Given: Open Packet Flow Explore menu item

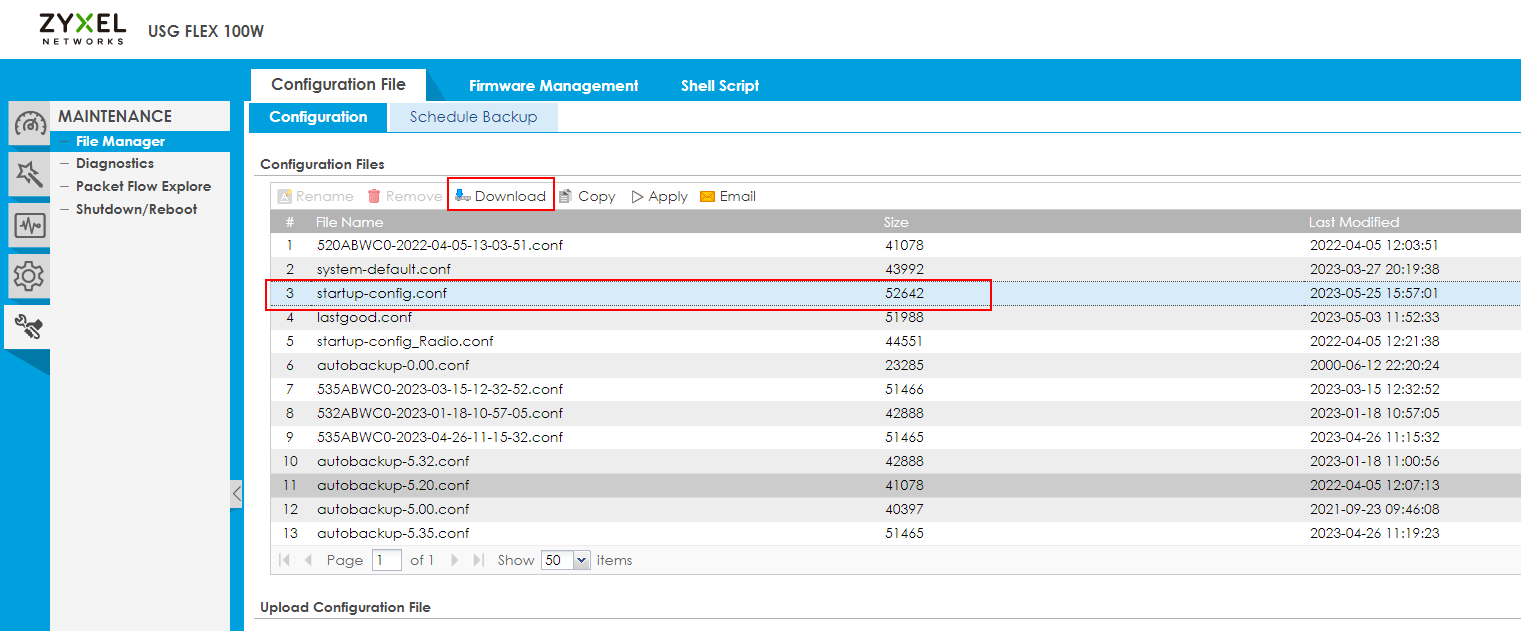Looking at the screenshot, I should 143,186.
